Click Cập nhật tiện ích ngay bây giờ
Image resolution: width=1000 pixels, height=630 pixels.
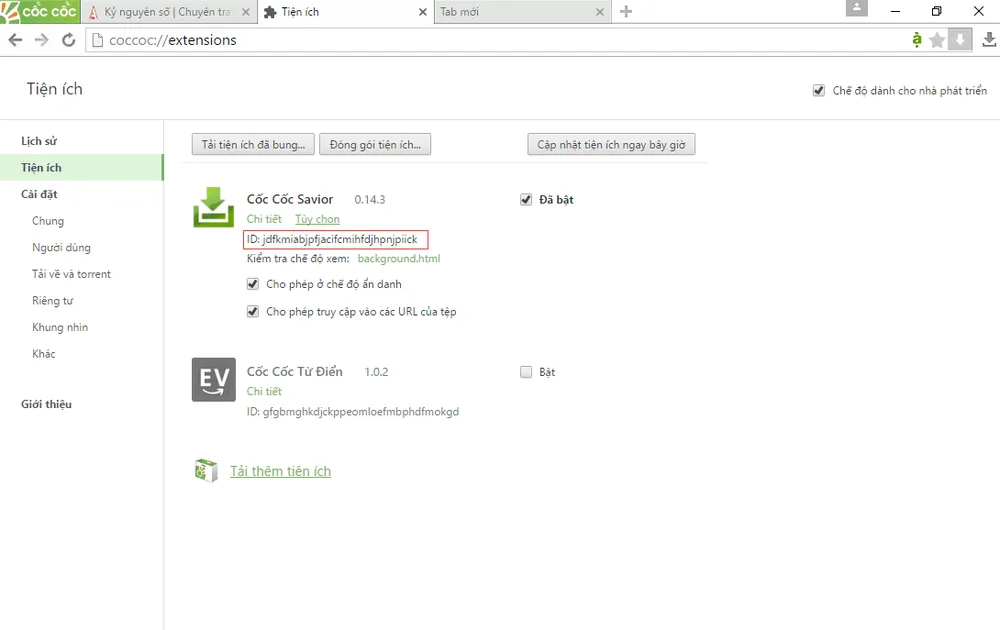pyautogui.click(x=611, y=145)
